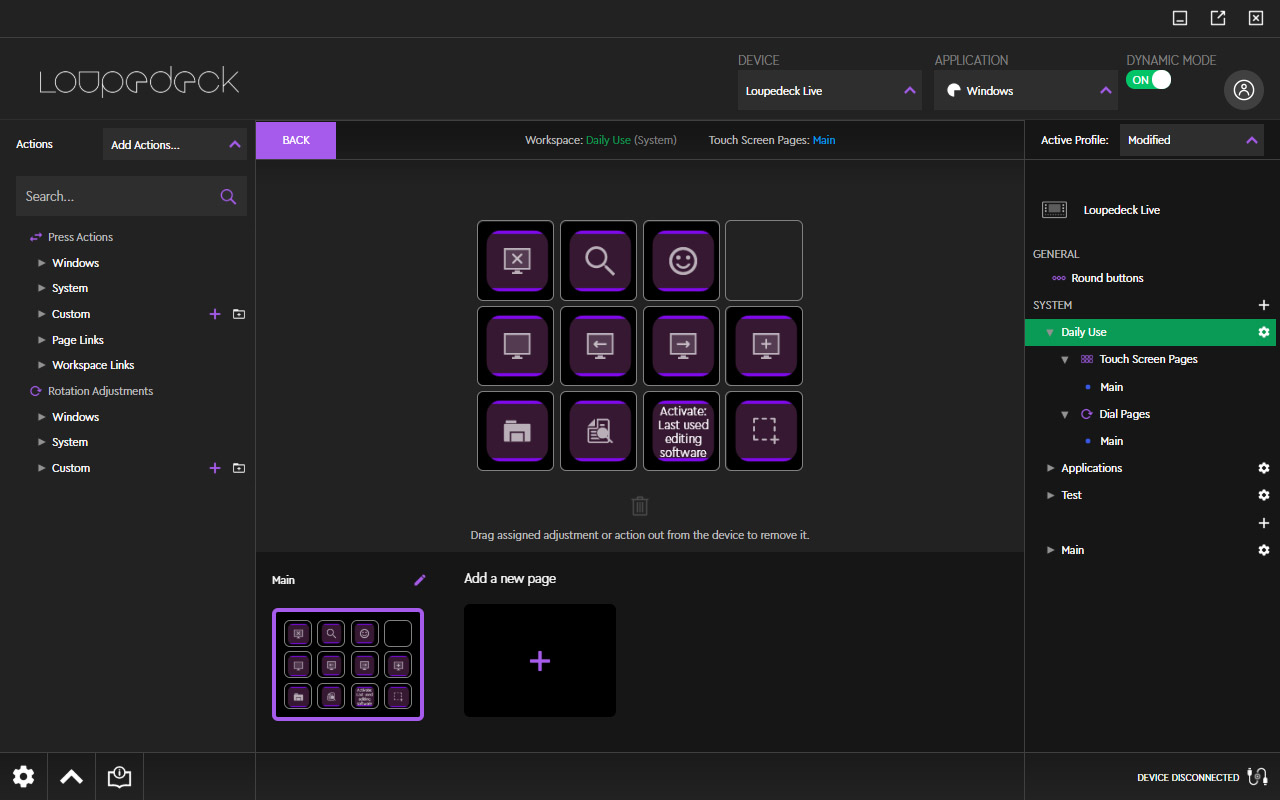Collapse the Daily Use workspace
The image size is (1280, 800).
(x=1050, y=332)
